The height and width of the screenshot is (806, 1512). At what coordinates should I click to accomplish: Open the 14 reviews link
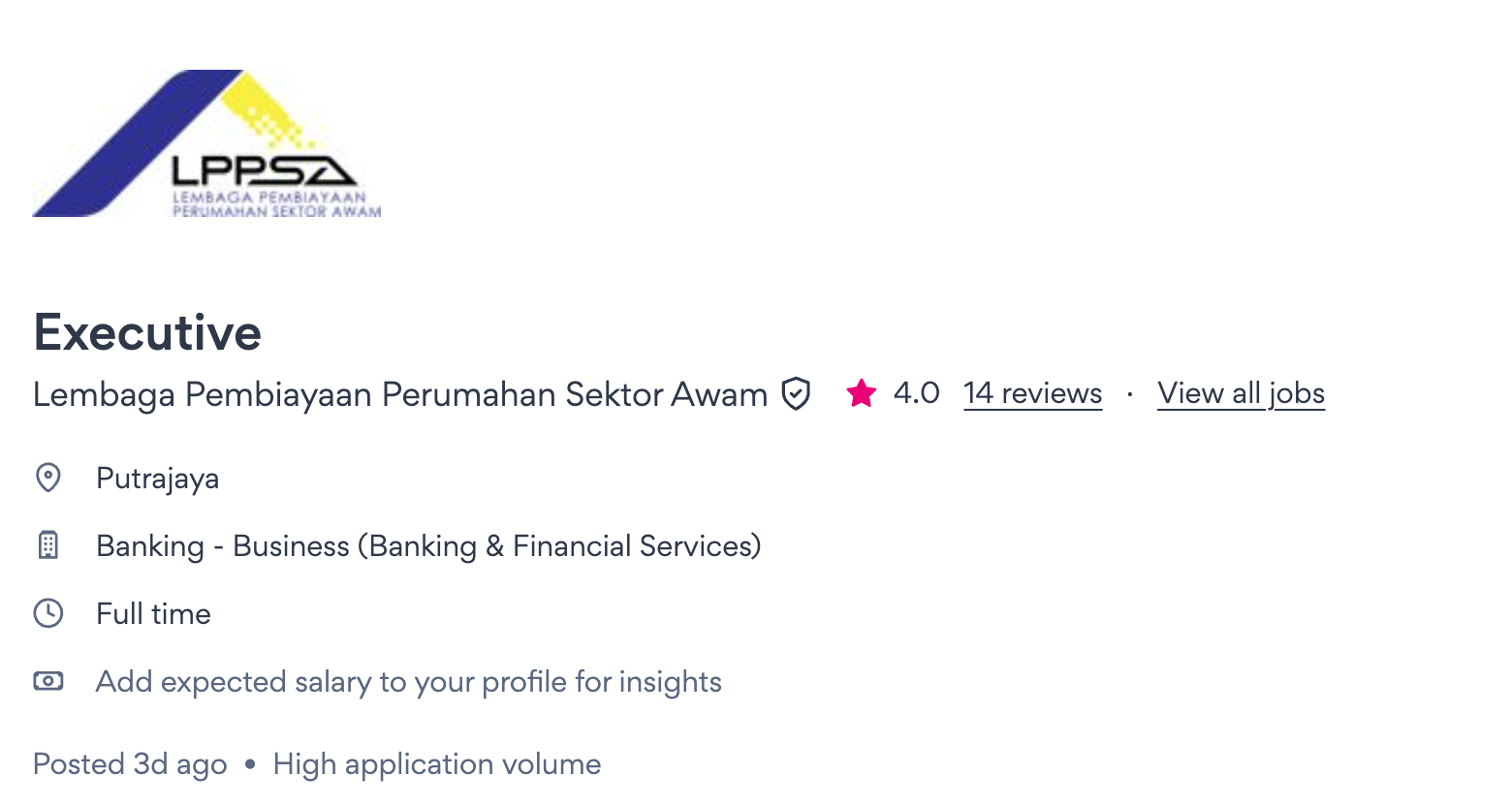(x=1032, y=393)
